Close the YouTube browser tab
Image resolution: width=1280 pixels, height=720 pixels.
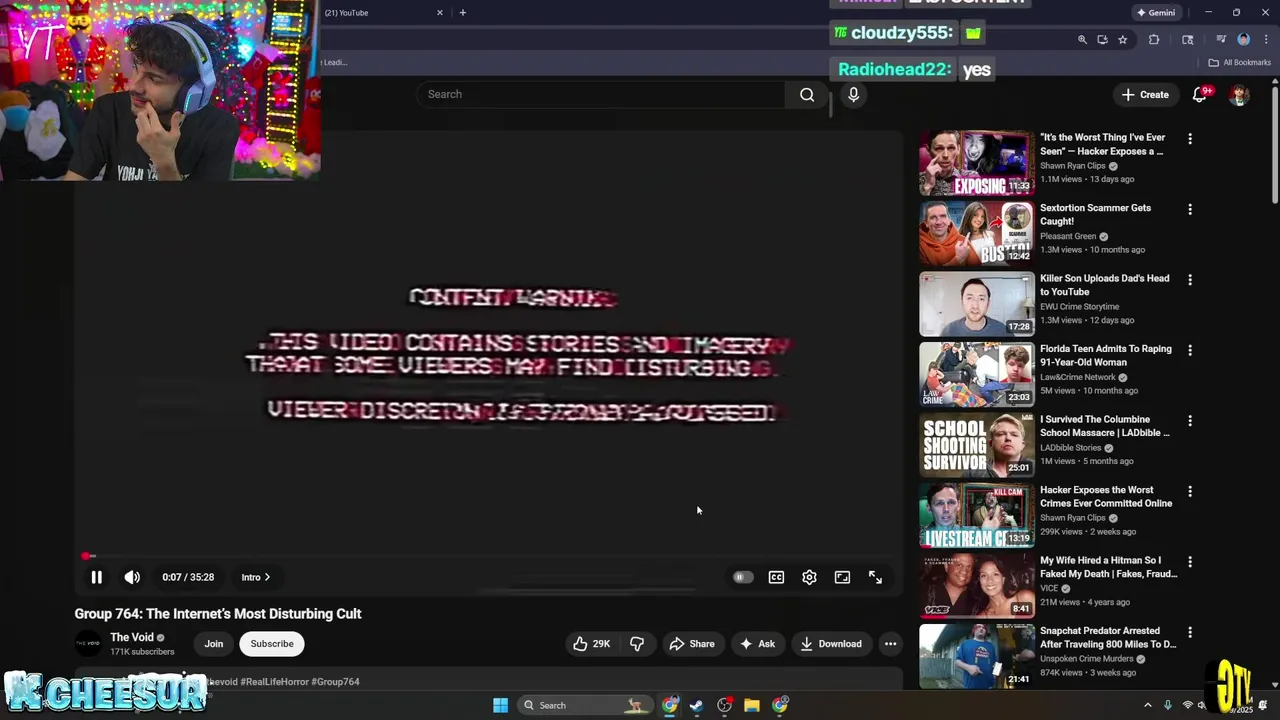pyautogui.click(x=439, y=13)
